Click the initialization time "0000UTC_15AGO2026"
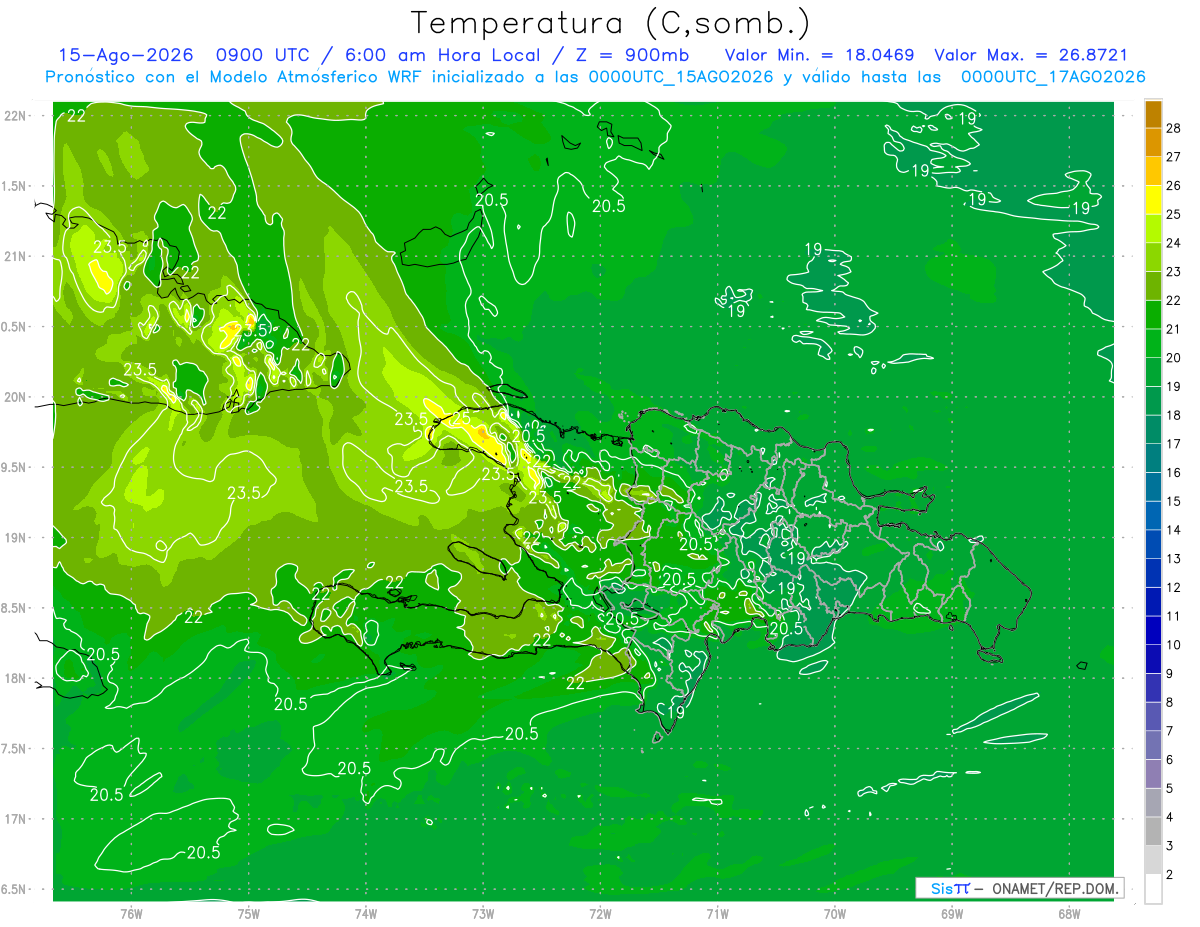 coord(681,77)
